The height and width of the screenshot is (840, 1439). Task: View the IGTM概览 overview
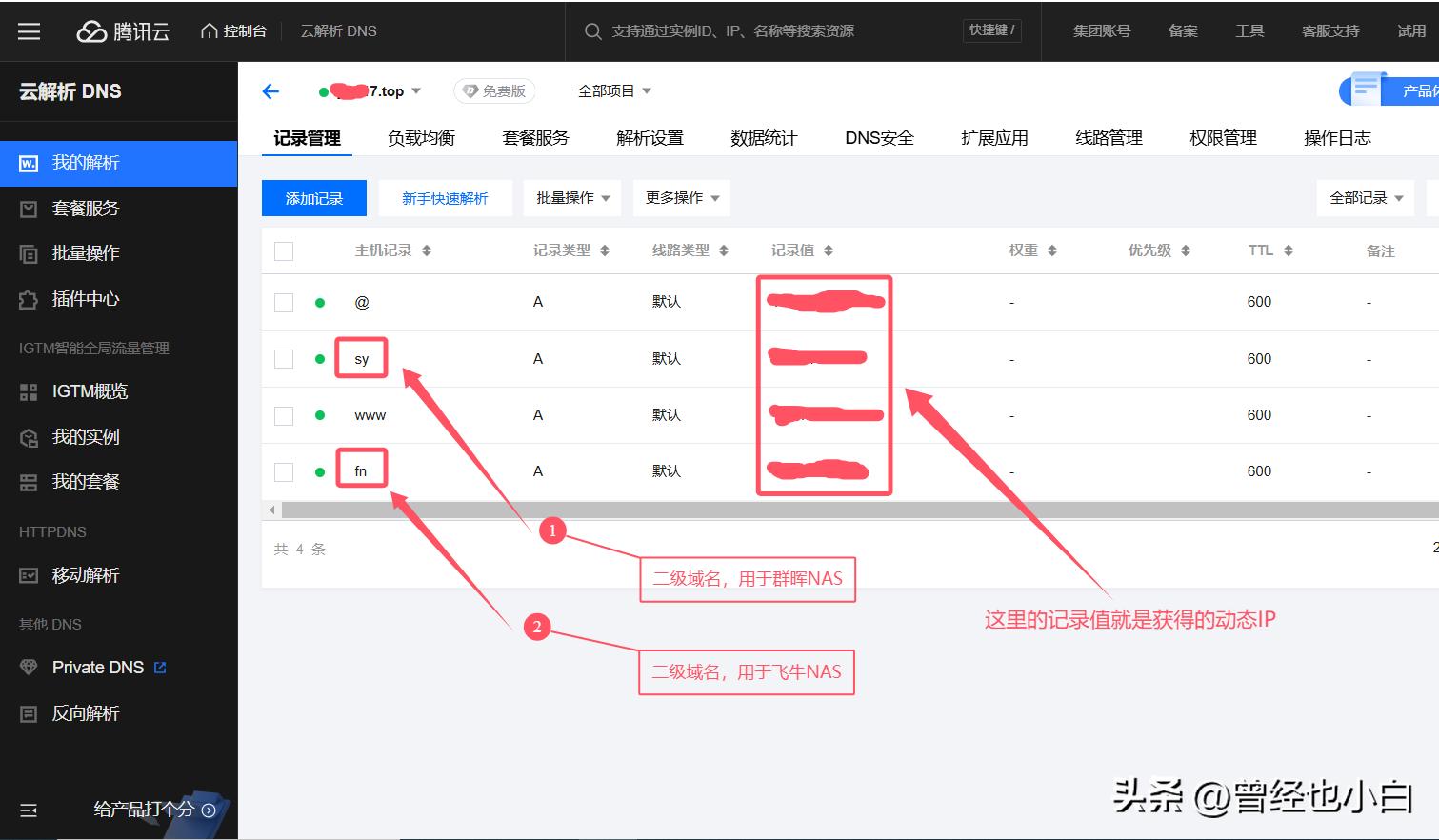coord(90,390)
